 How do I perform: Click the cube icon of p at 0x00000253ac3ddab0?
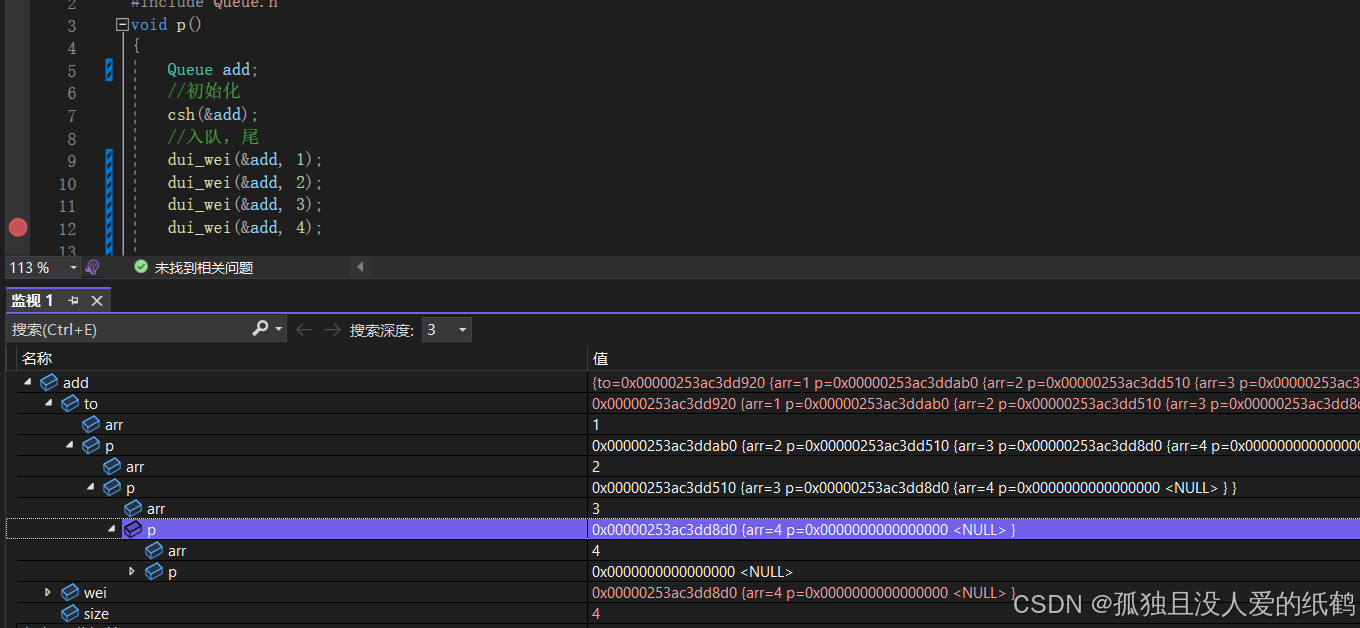pyautogui.click(x=91, y=445)
